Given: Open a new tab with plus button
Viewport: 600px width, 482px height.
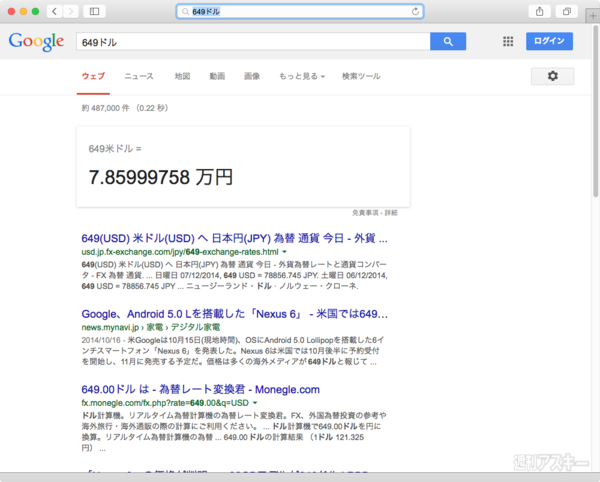Looking at the screenshot, I should [593, 16].
